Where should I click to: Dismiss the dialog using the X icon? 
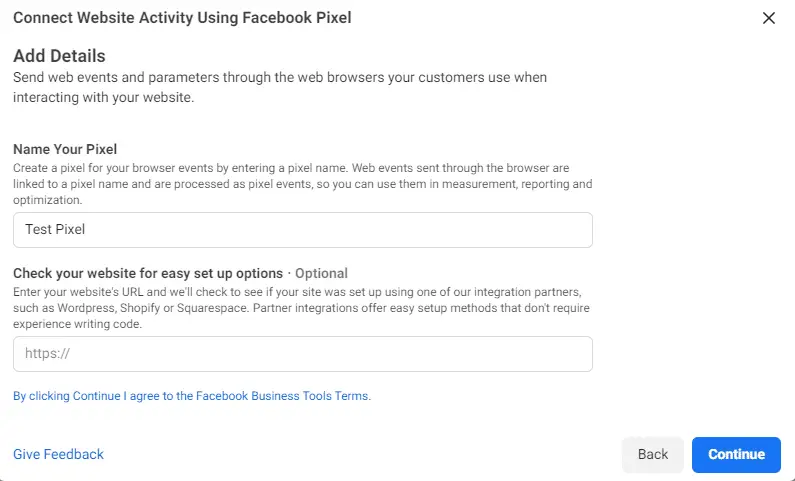(x=769, y=18)
